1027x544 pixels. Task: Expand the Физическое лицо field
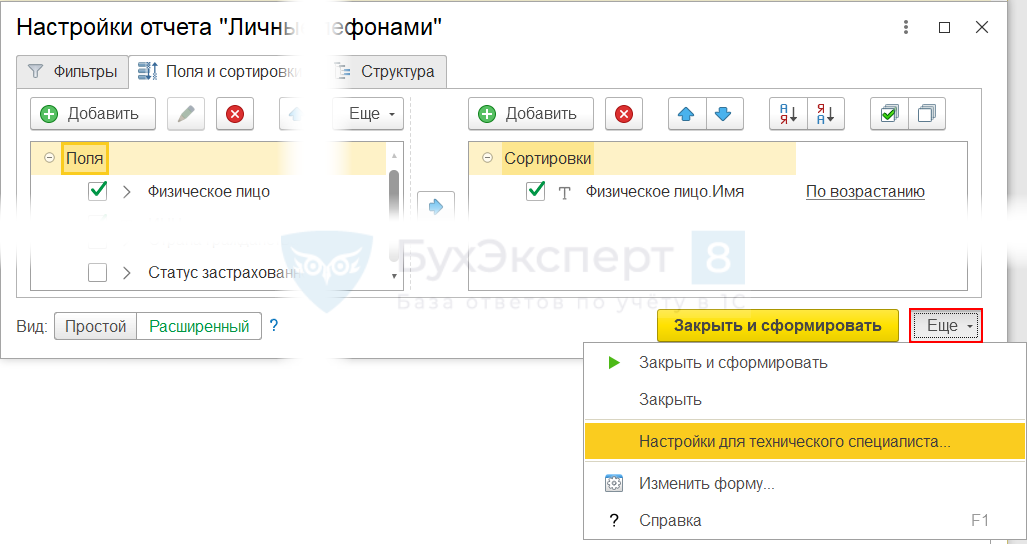[126, 192]
